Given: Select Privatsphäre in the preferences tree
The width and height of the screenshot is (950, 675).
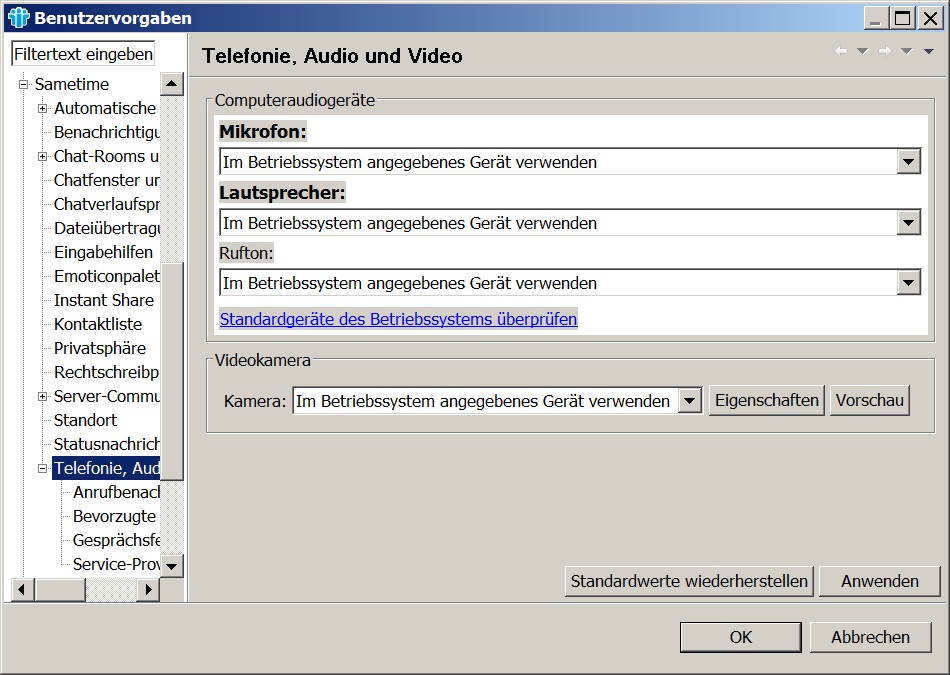Looking at the screenshot, I should point(100,348).
